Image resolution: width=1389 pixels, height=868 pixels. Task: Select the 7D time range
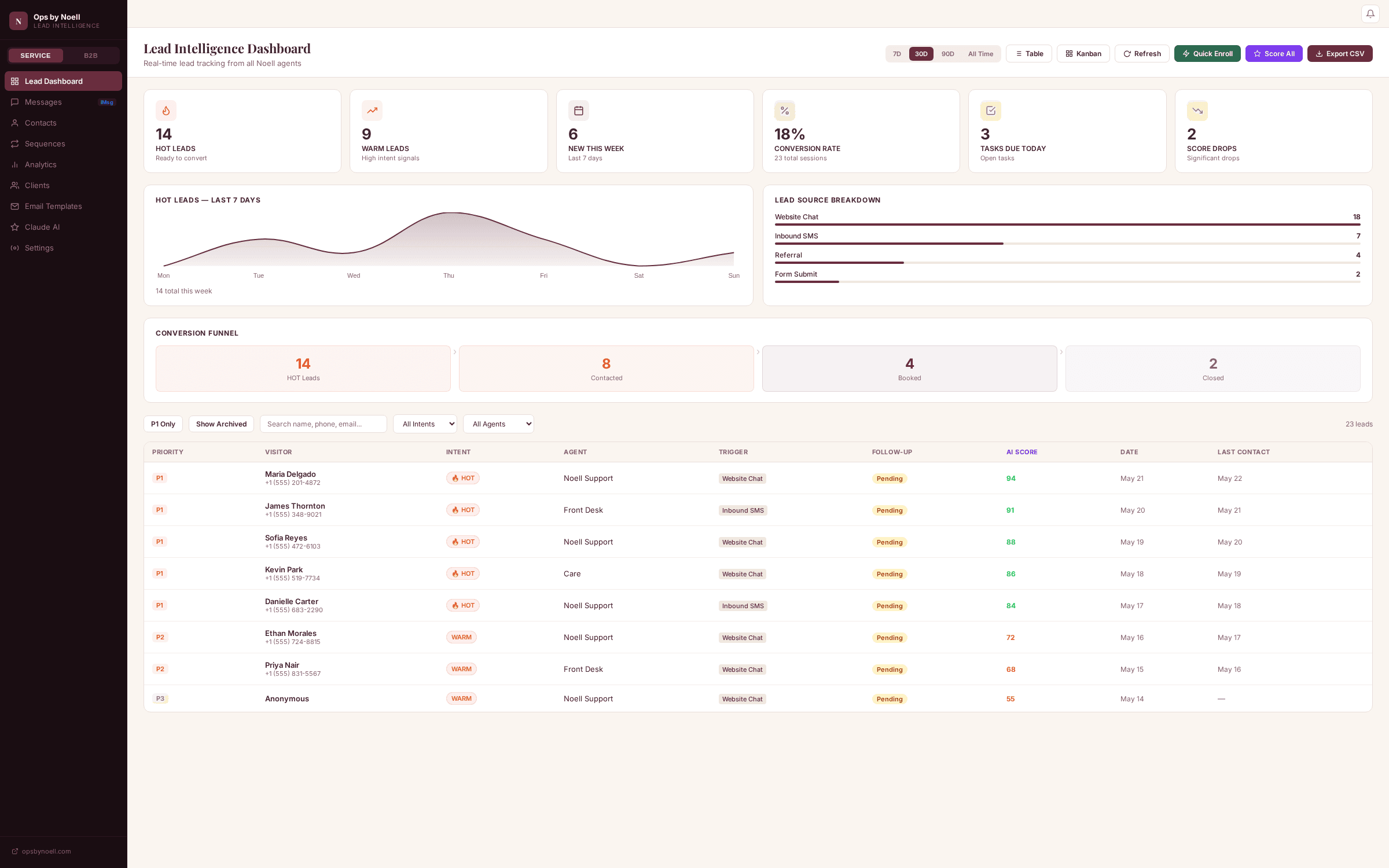(897, 54)
